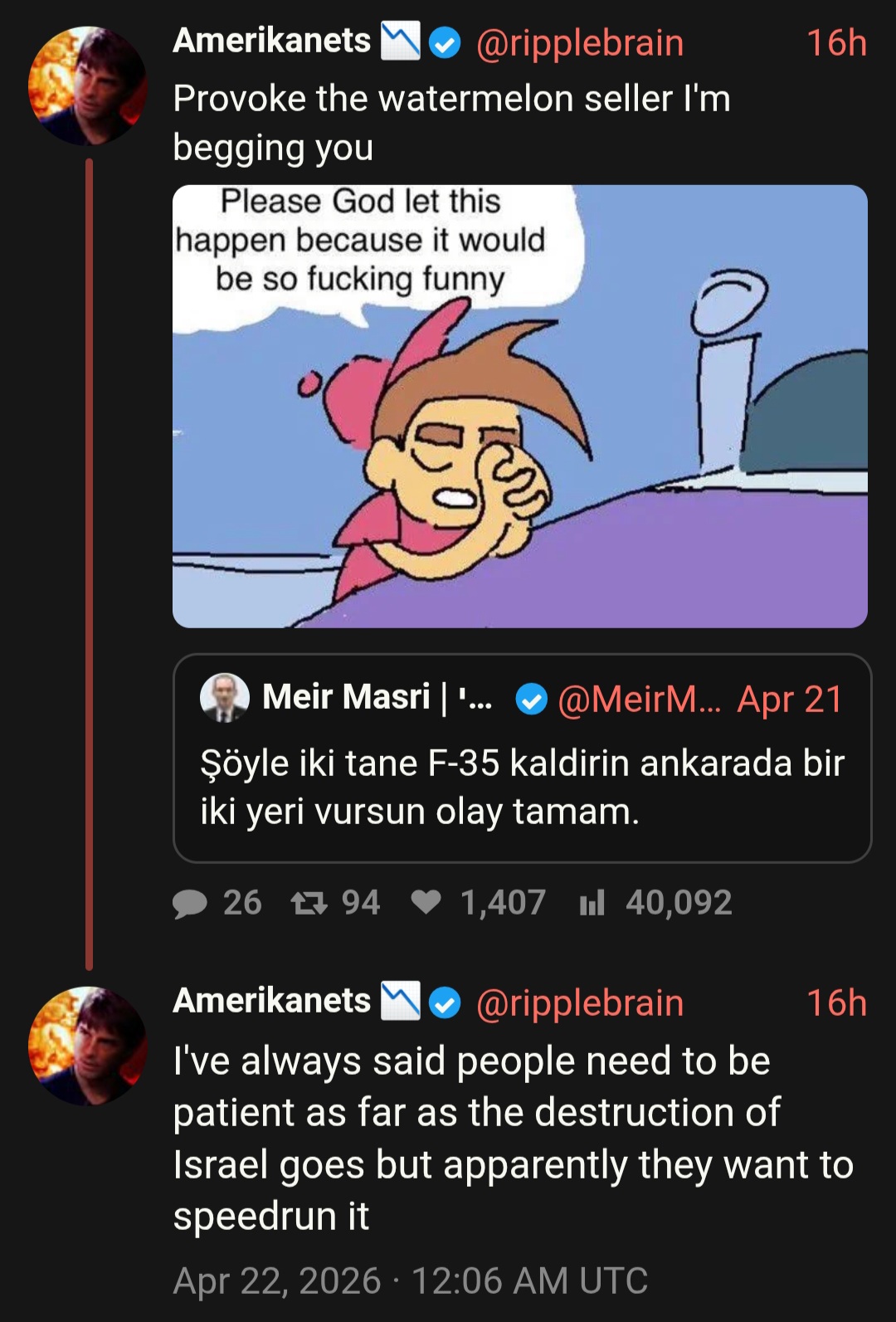Image resolution: width=896 pixels, height=1322 pixels.
Task: Open the @MeirM… handle in quoted tweet
Action: pos(639,700)
